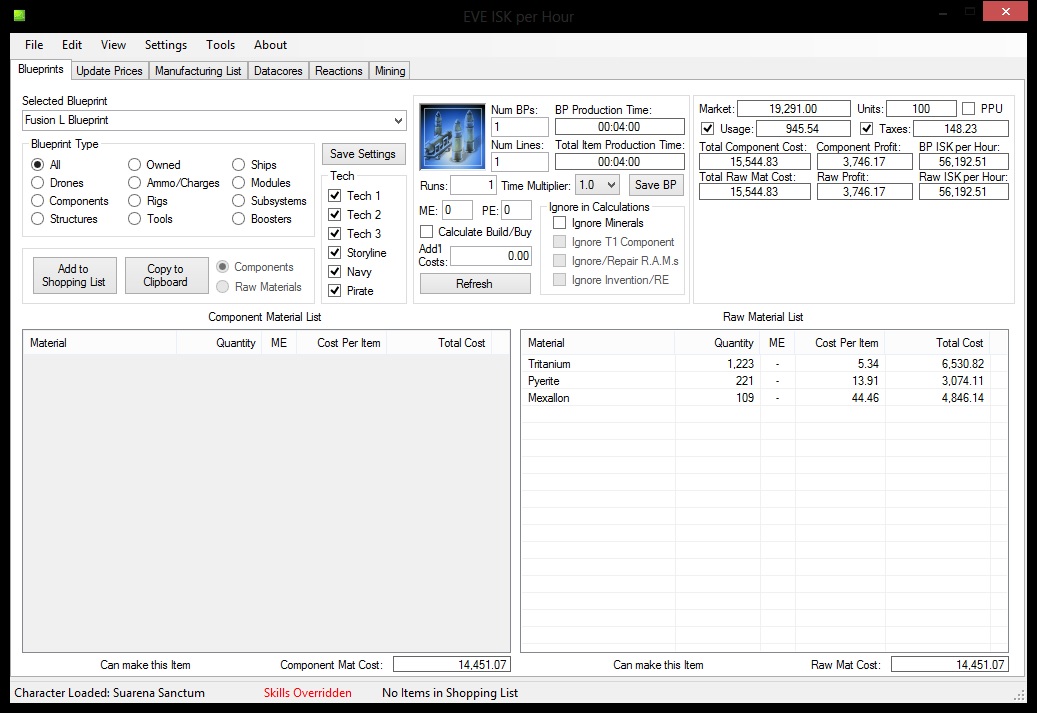Toggle the Taxes checkbox
Image resolution: width=1037 pixels, height=713 pixels.
[866, 128]
